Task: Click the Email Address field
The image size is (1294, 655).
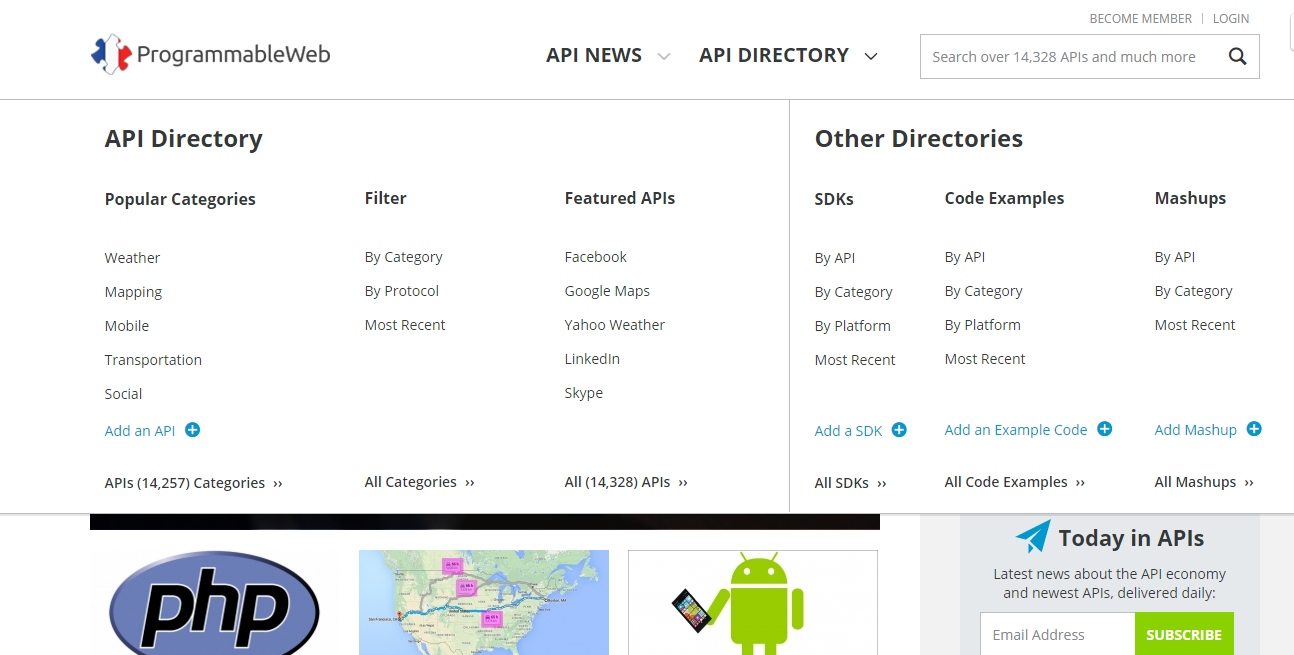Action: (1057, 635)
